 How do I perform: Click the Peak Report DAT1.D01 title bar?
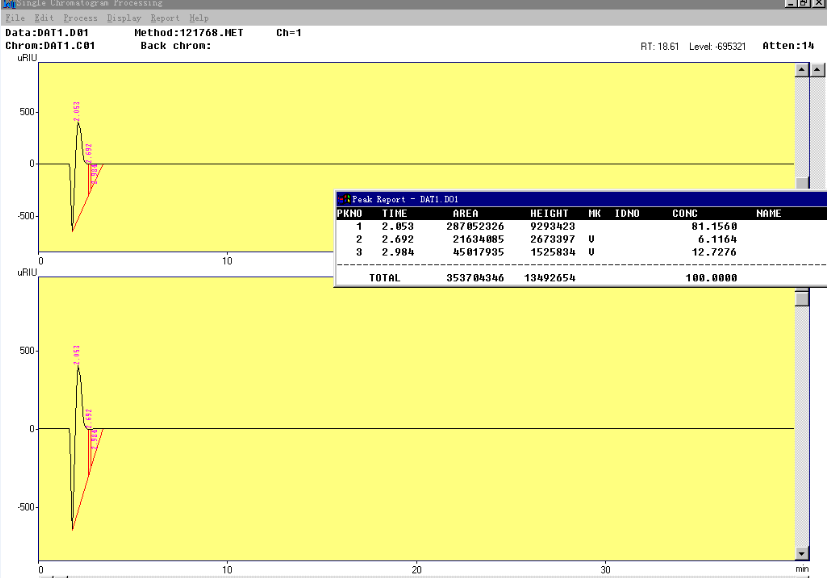581,199
